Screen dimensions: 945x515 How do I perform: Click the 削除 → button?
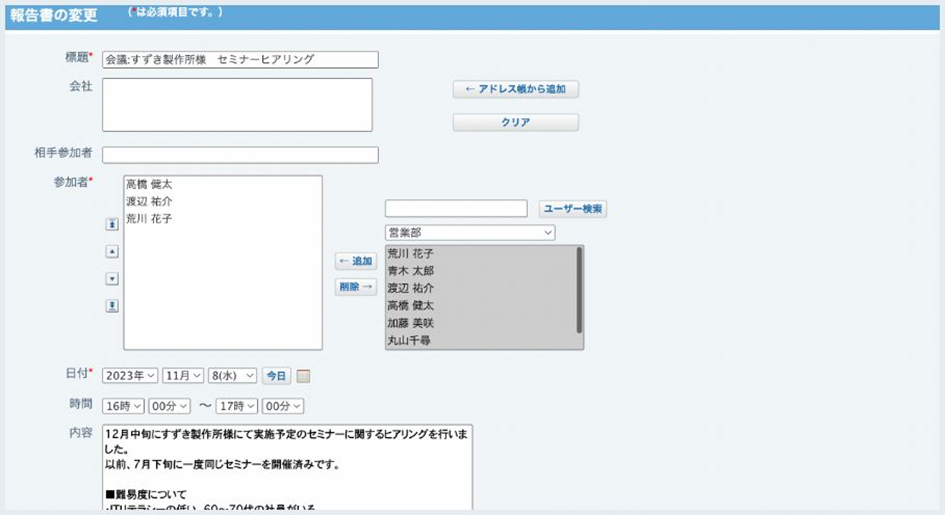[355, 287]
